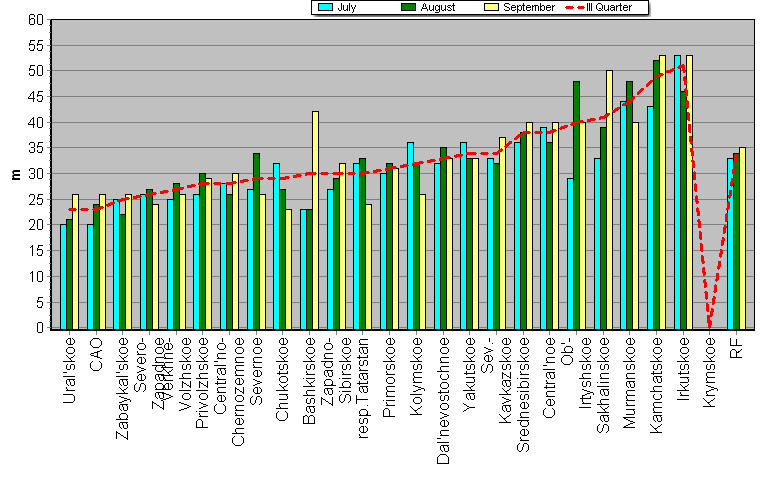Select the 'Severnoe' axis label

pyautogui.click(x=256, y=372)
